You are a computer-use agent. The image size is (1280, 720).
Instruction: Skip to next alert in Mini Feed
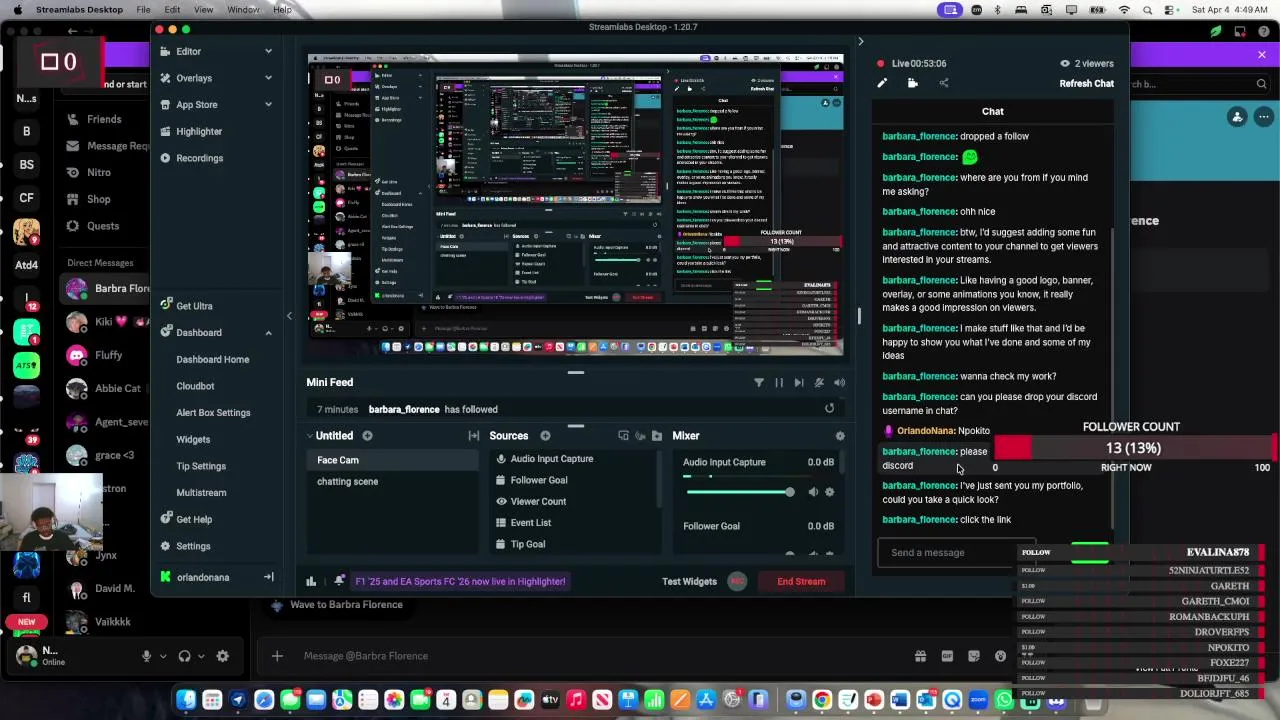tap(799, 382)
